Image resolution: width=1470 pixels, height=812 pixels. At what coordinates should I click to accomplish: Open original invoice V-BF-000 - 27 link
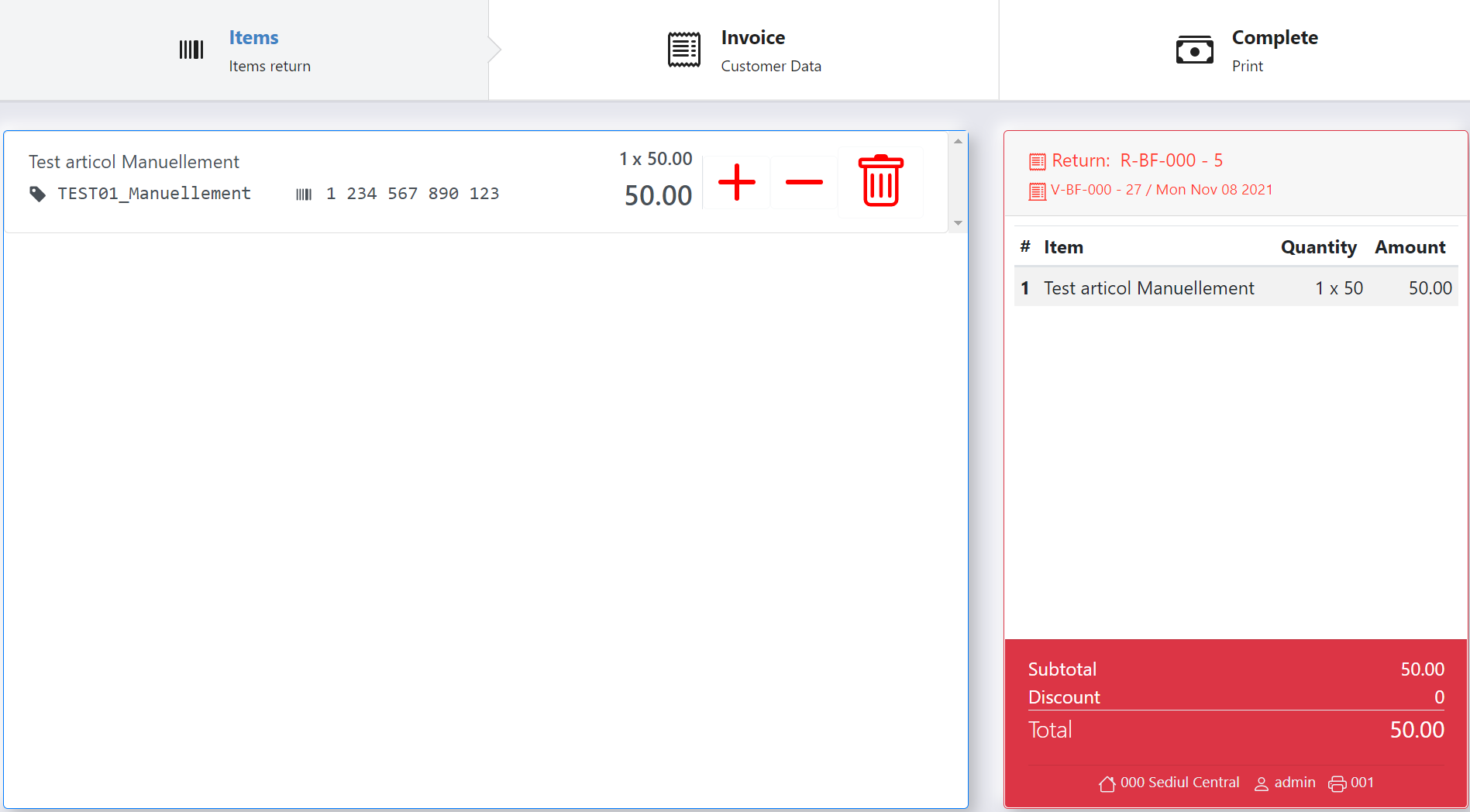pos(1151,190)
